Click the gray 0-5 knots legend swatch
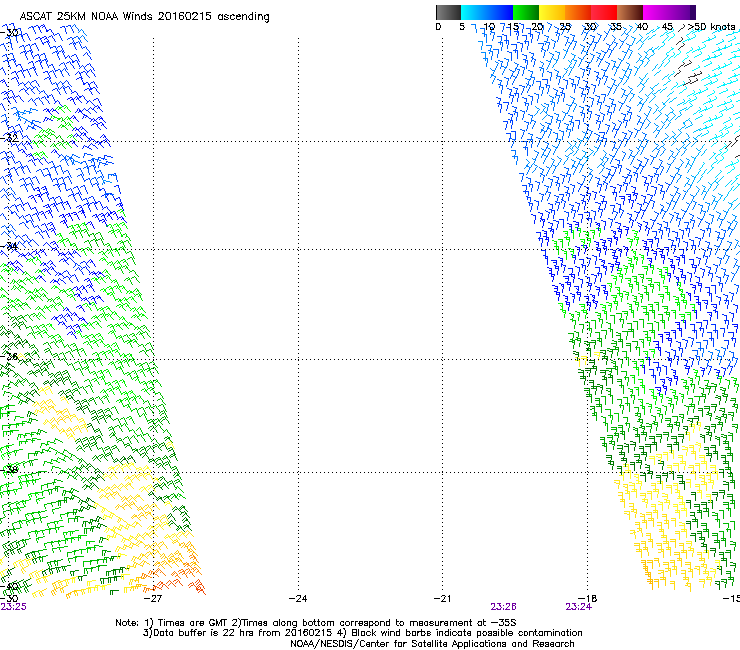Screen dimensions: 740x650 coord(448,12)
